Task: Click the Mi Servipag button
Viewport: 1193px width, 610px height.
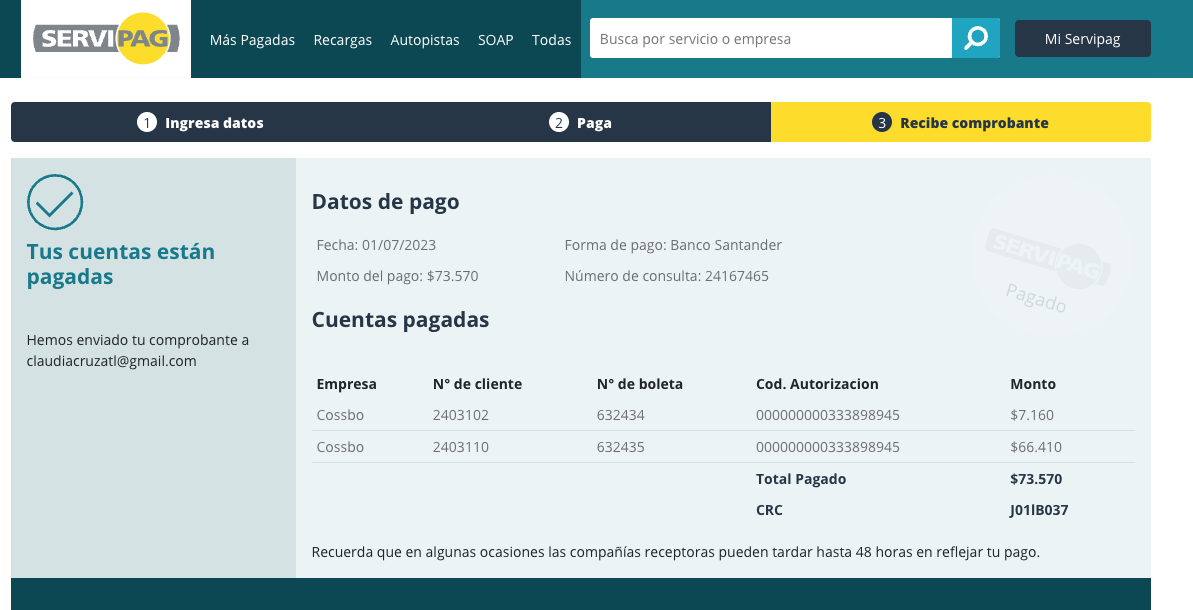Action: (1082, 37)
